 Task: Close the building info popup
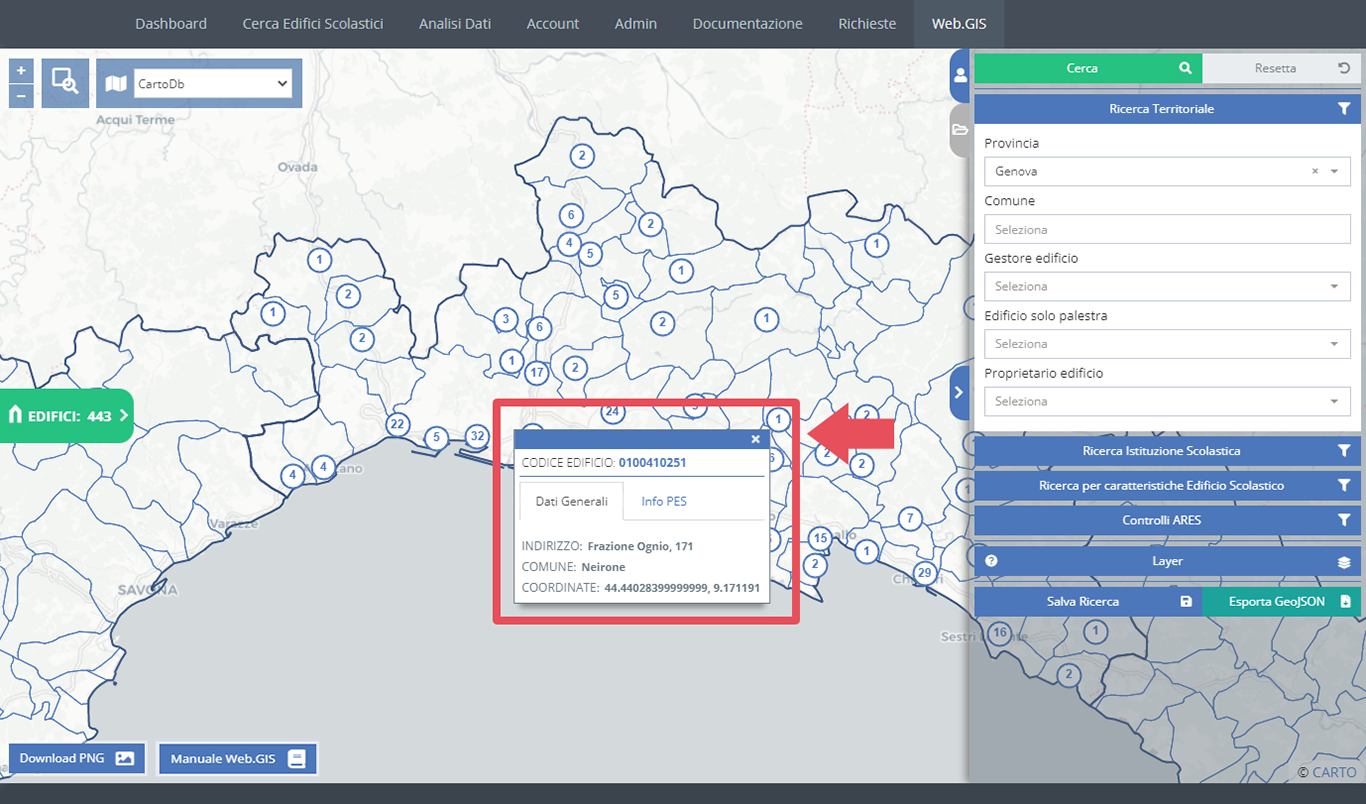[755, 439]
